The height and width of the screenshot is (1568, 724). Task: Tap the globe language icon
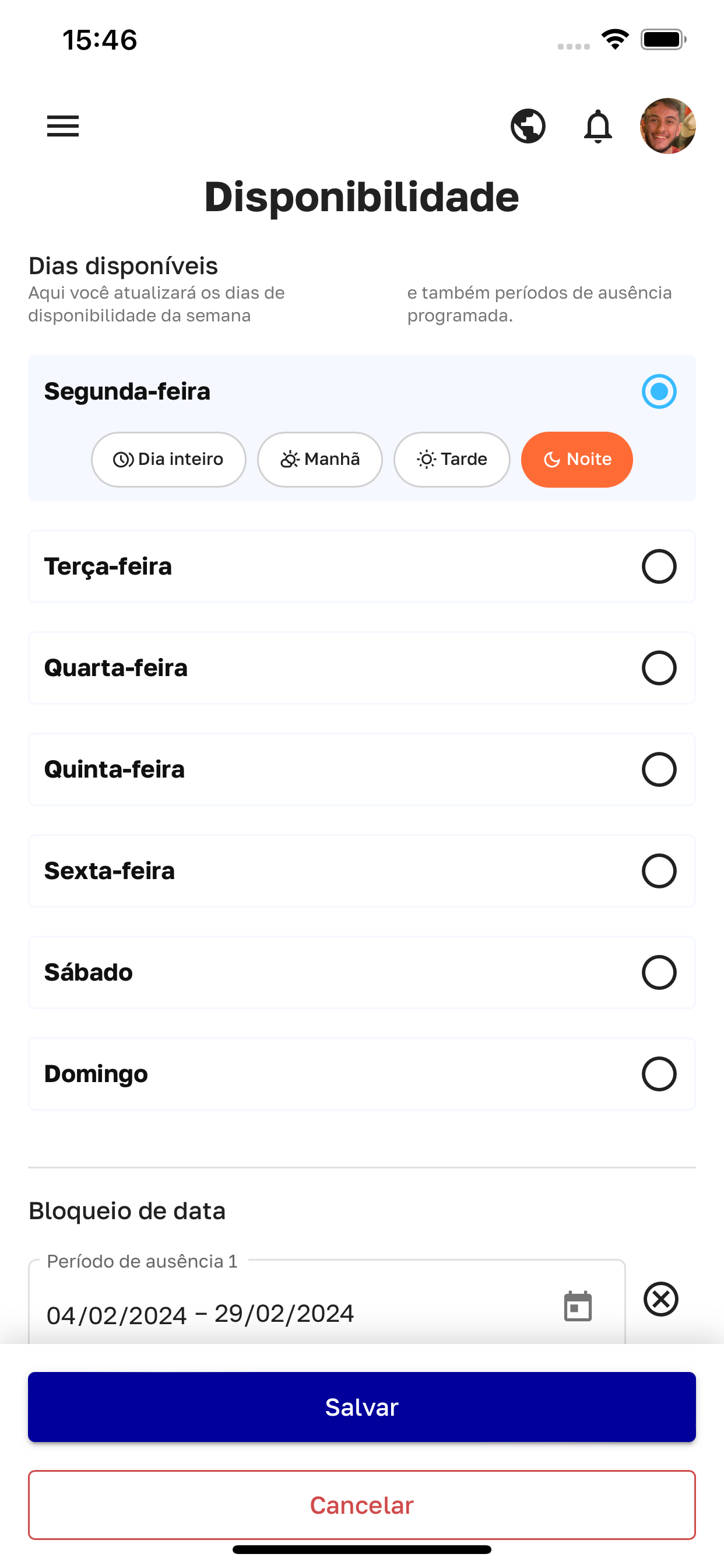528,126
